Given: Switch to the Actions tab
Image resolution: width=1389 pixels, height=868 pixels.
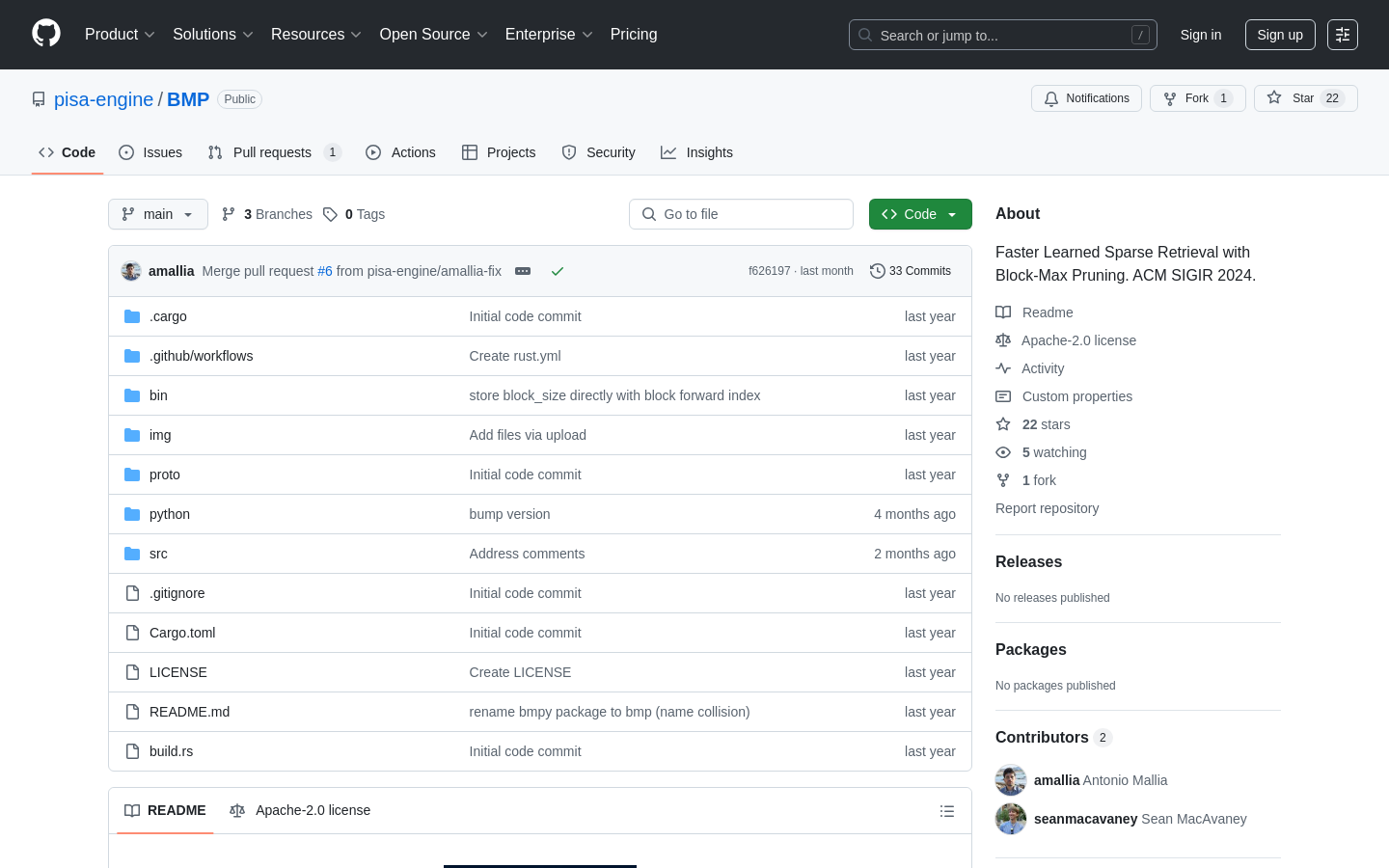Looking at the screenshot, I should (x=400, y=152).
